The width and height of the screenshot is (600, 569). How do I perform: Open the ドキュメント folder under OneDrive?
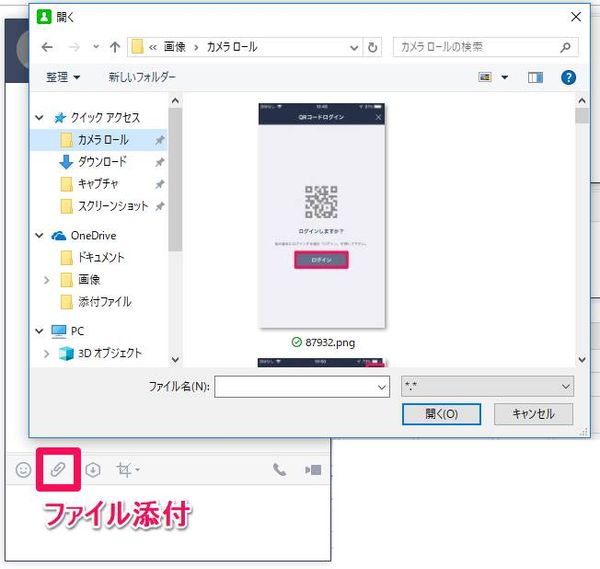(101, 258)
